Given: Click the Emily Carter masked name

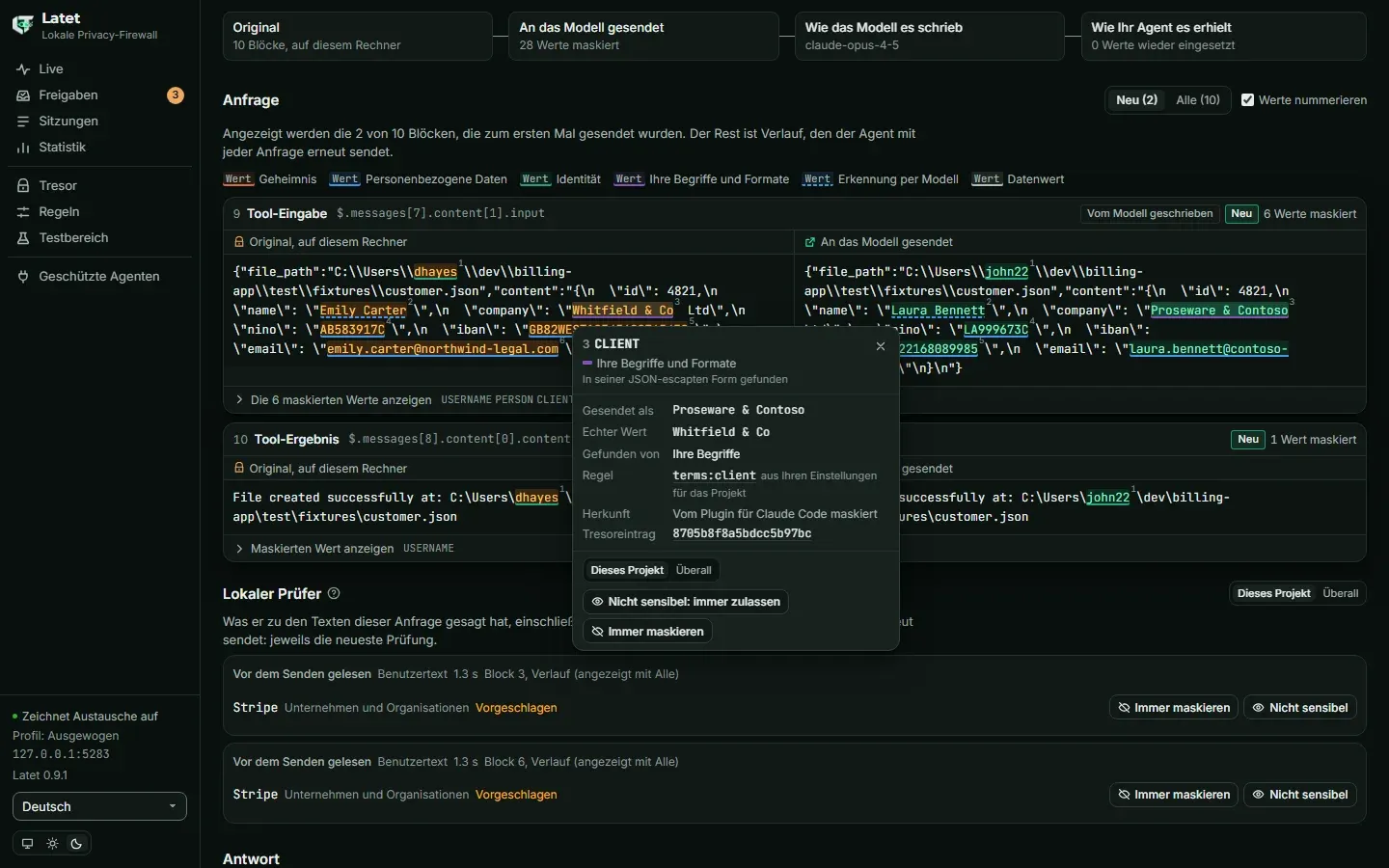Looking at the screenshot, I should tap(363, 311).
